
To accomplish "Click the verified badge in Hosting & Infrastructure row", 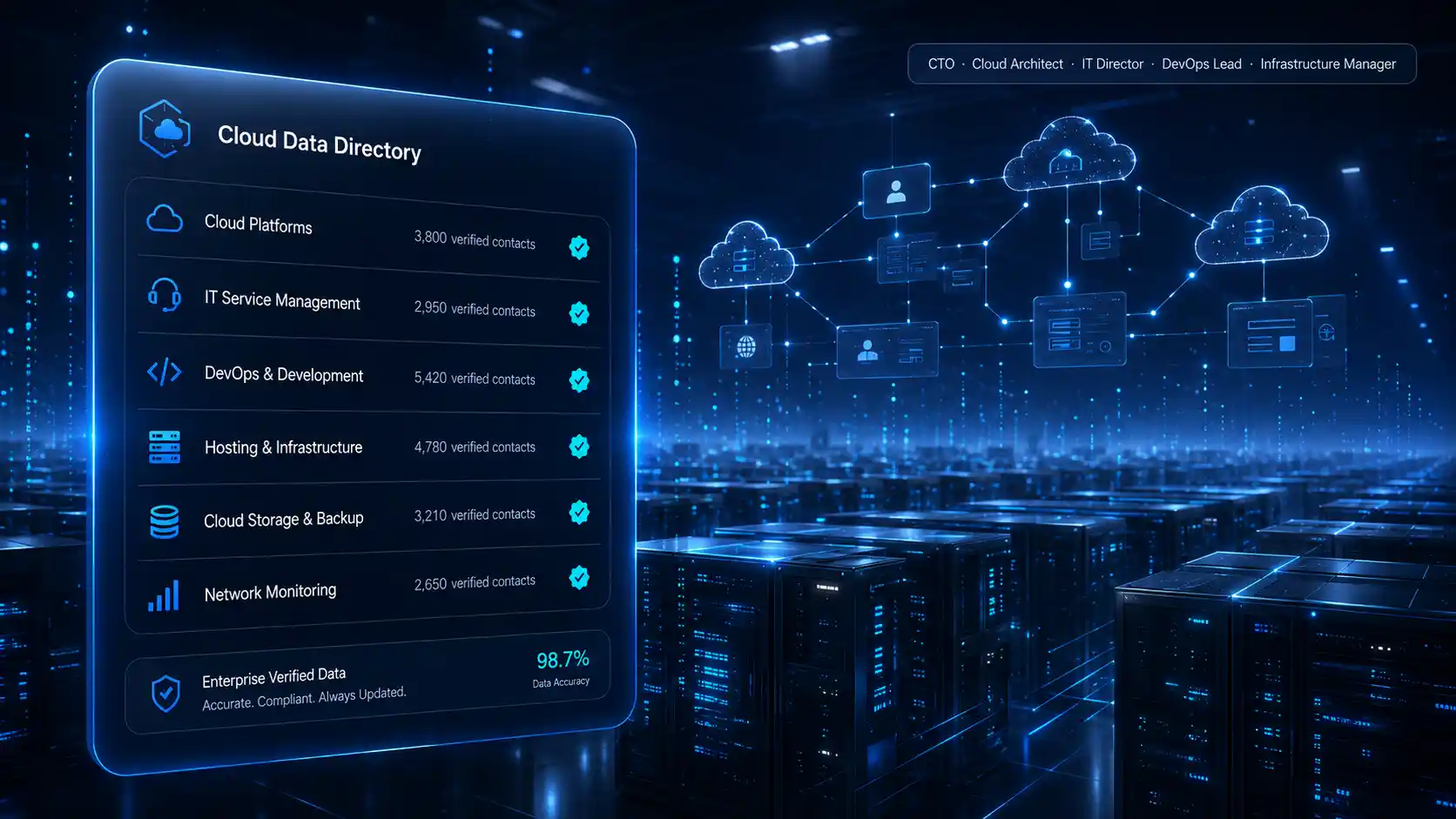I will point(579,446).
